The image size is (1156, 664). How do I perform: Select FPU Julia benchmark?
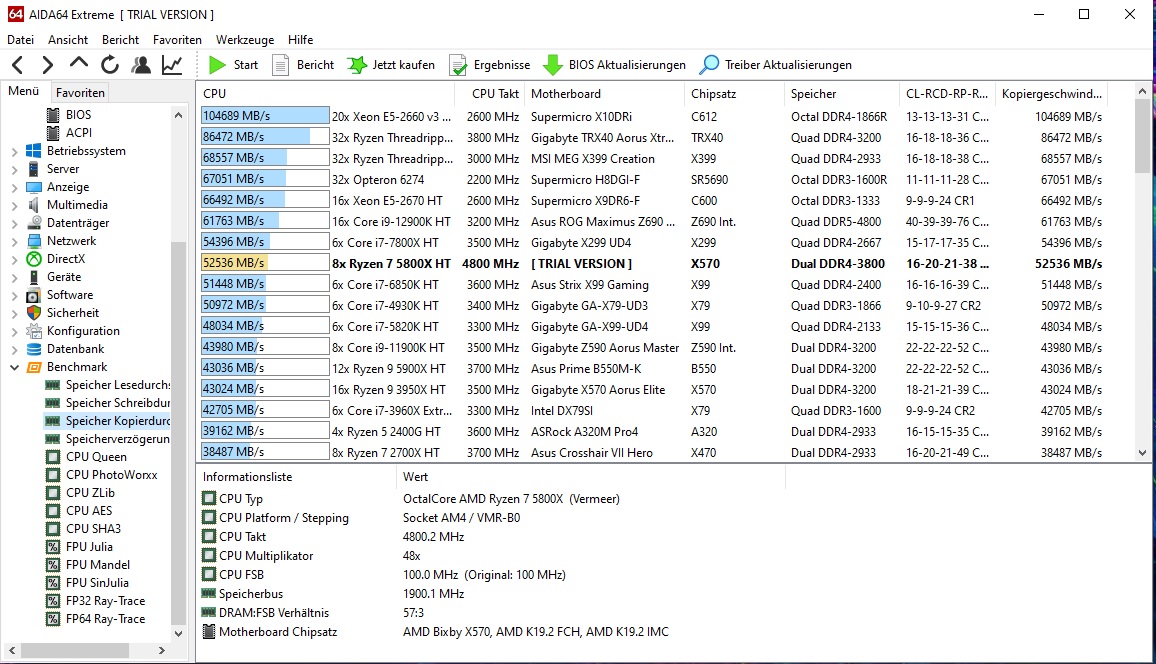tap(89, 547)
